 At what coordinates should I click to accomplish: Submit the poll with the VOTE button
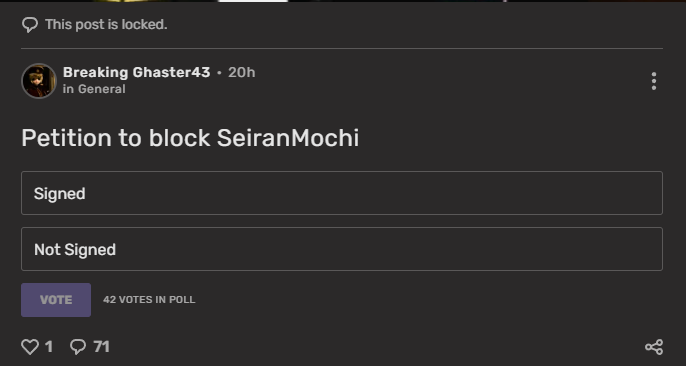(56, 300)
